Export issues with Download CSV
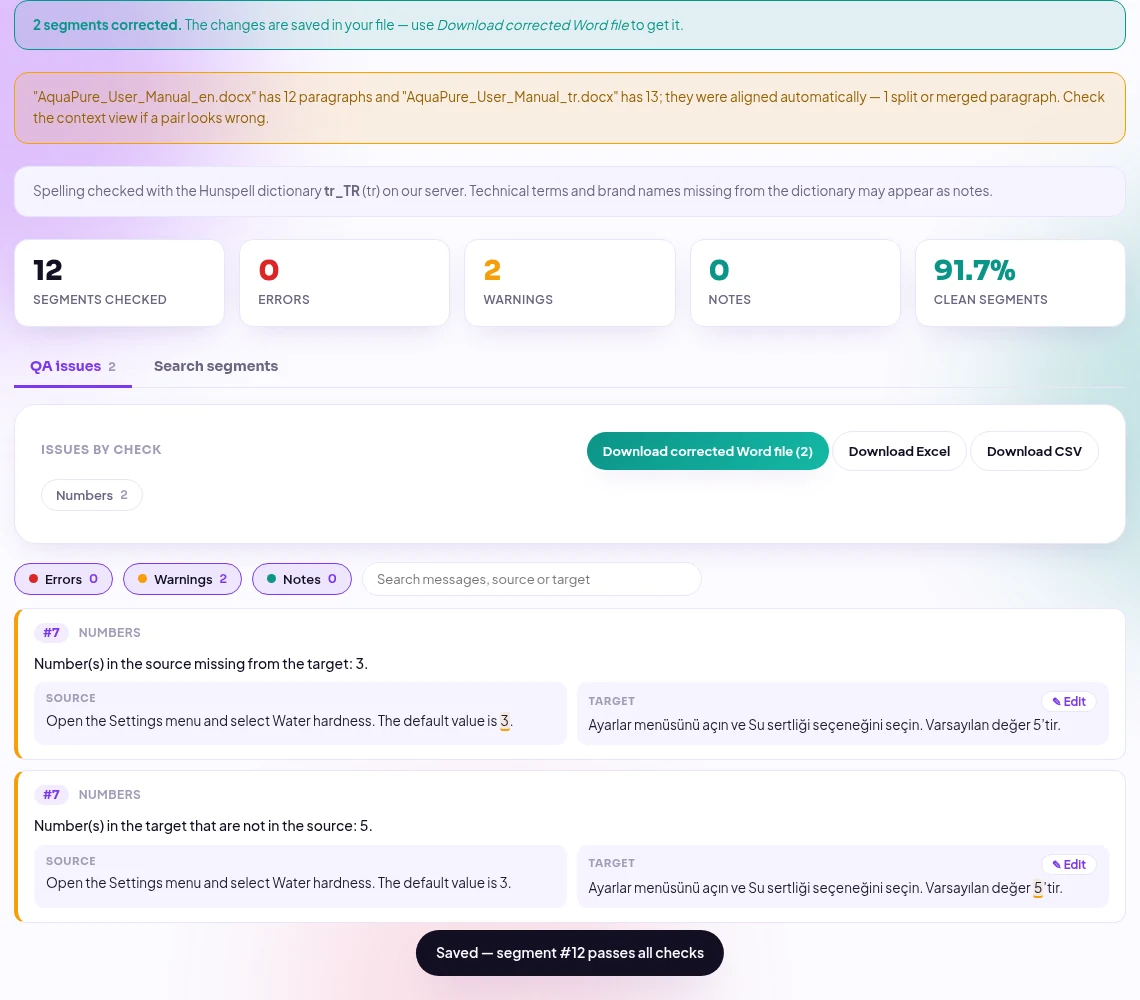This screenshot has height=1000, width=1140. point(1034,451)
